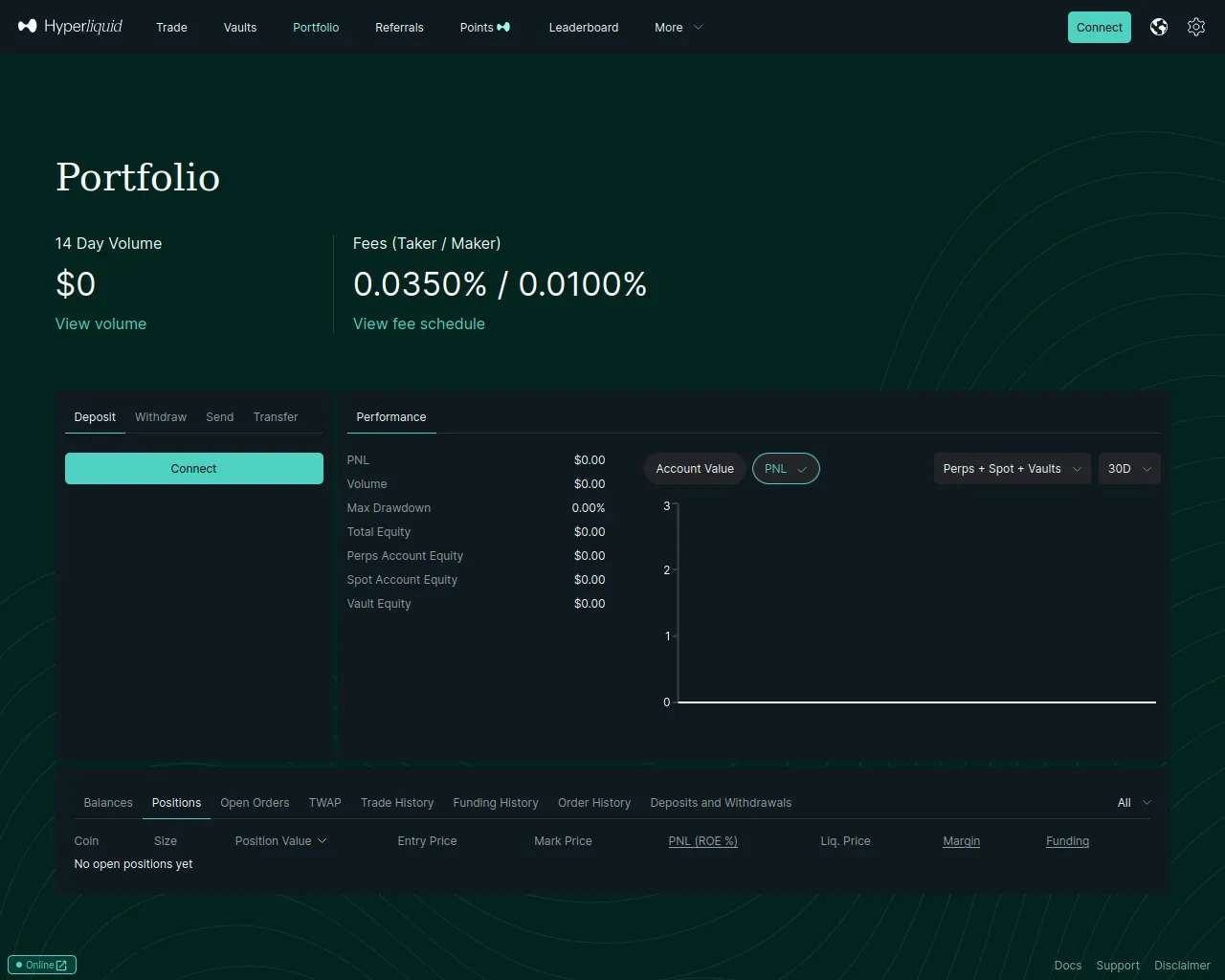Open the language globe icon
Viewport: 1225px width, 980px height.
tap(1159, 27)
